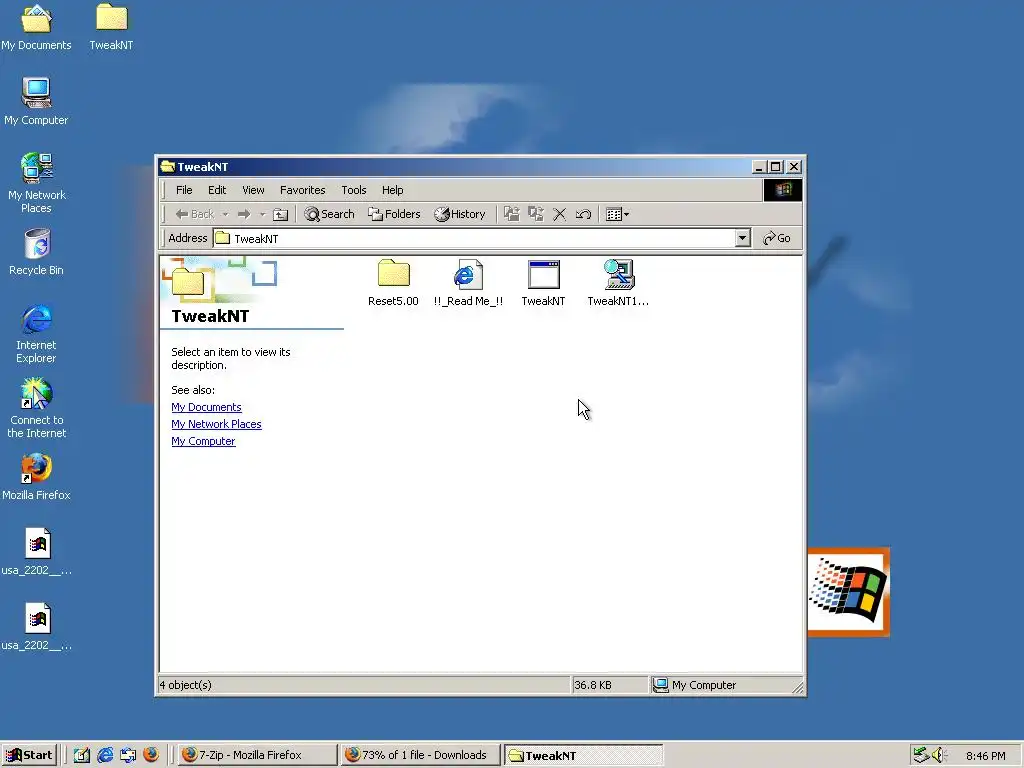Open the Tools menu
1024x768 pixels.
click(x=353, y=190)
